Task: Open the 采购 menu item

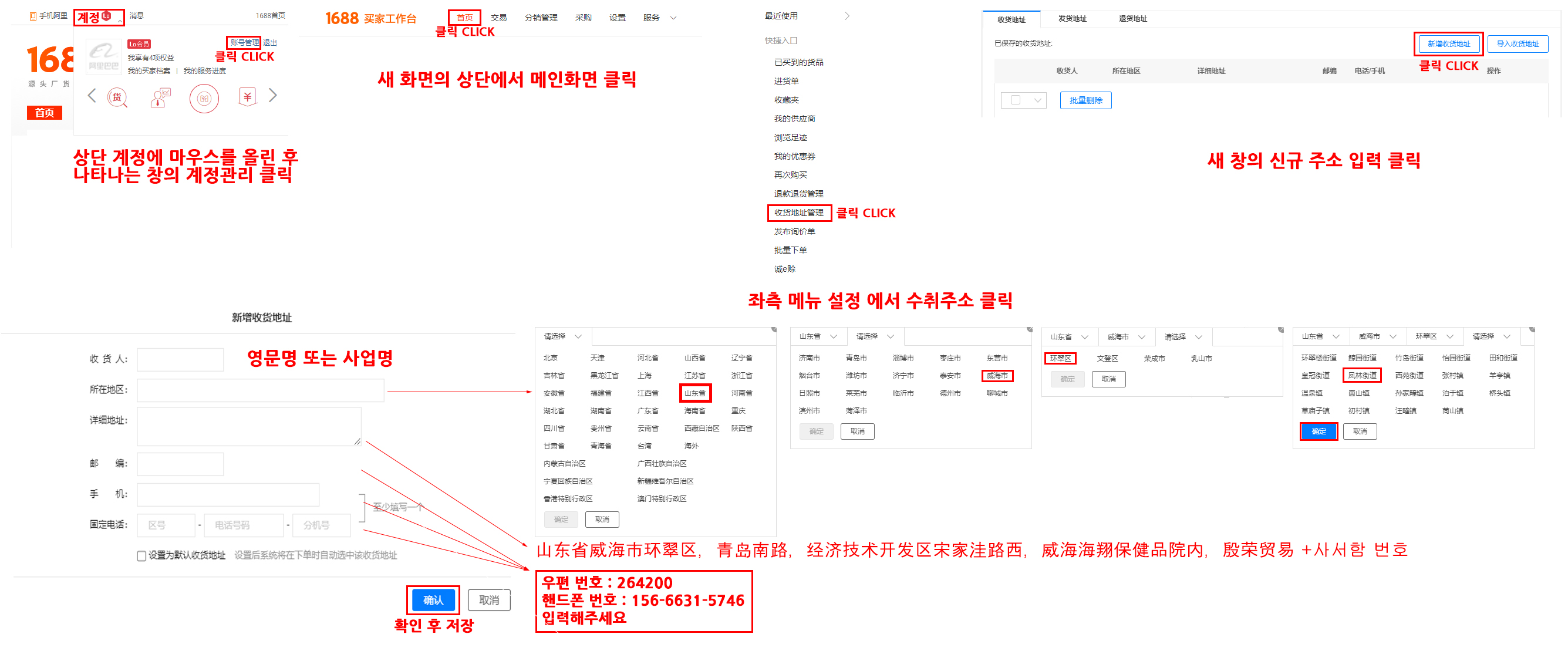Action: [x=583, y=18]
